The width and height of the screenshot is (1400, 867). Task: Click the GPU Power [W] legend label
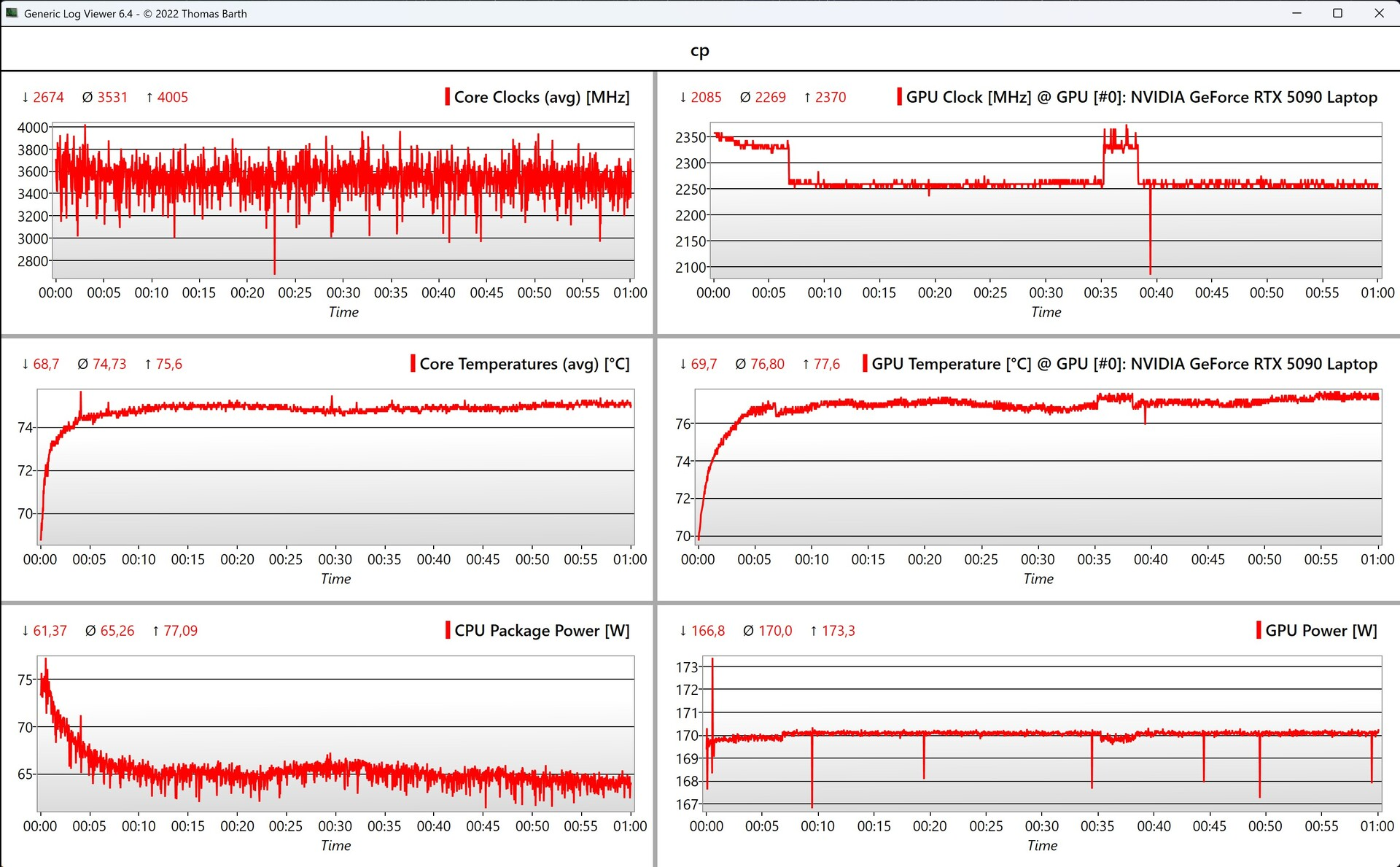click(1321, 631)
